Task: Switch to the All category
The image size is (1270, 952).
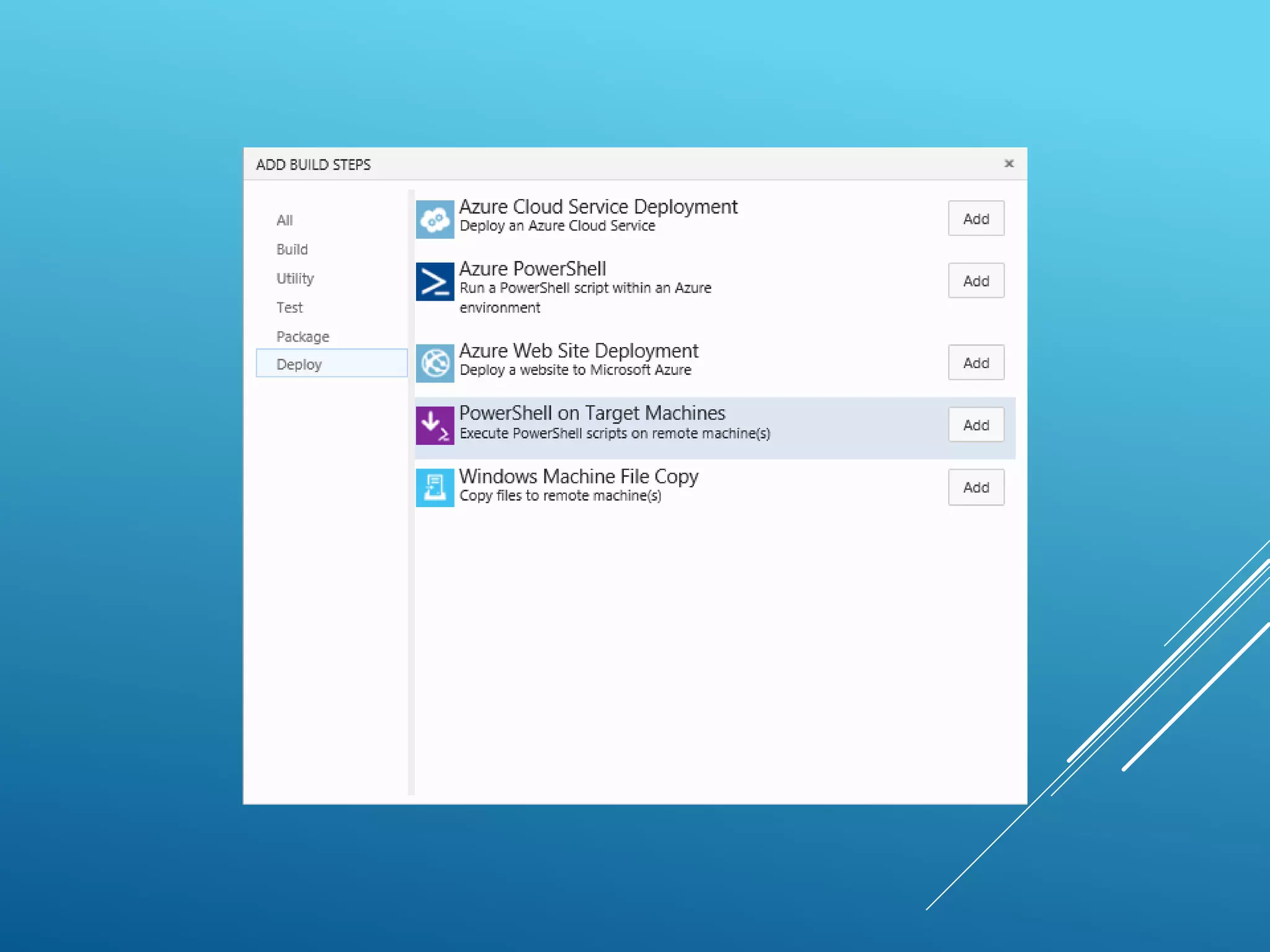Action: [x=285, y=220]
